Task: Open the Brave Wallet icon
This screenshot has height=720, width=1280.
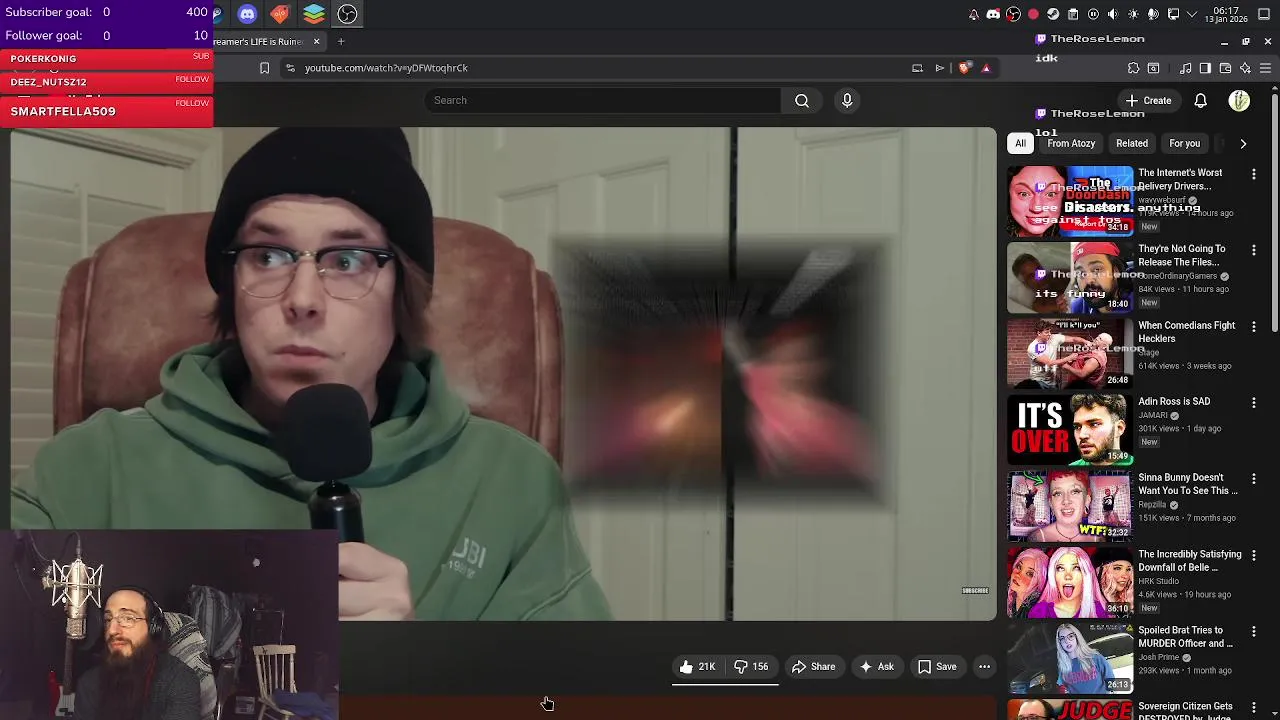Action: click(1225, 68)
